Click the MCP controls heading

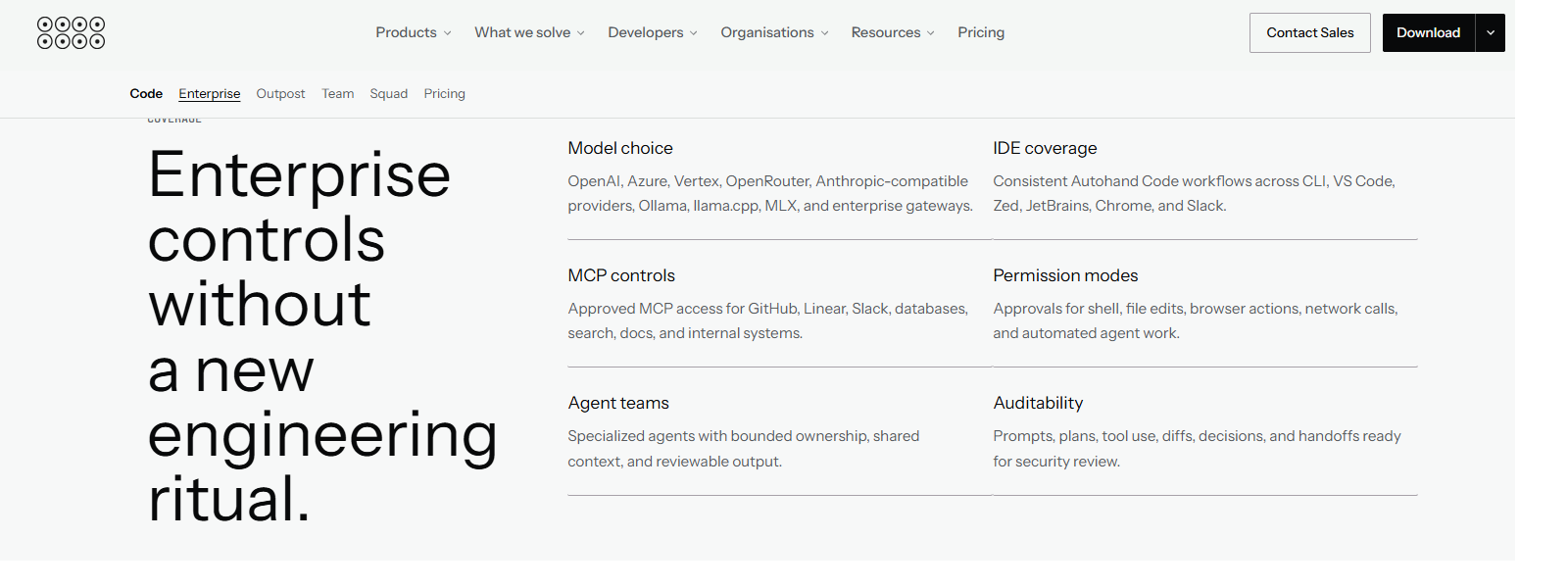(621, 275)
